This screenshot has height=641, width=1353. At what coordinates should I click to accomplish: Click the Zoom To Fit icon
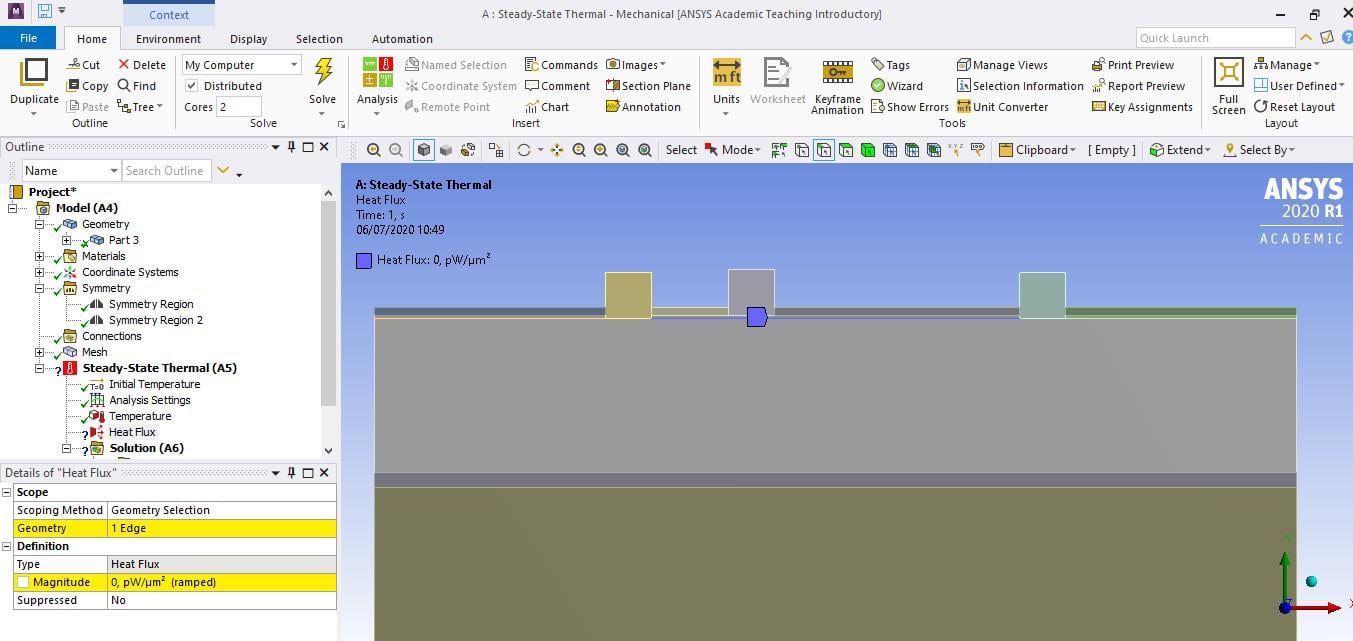click(x=623, y=150)
